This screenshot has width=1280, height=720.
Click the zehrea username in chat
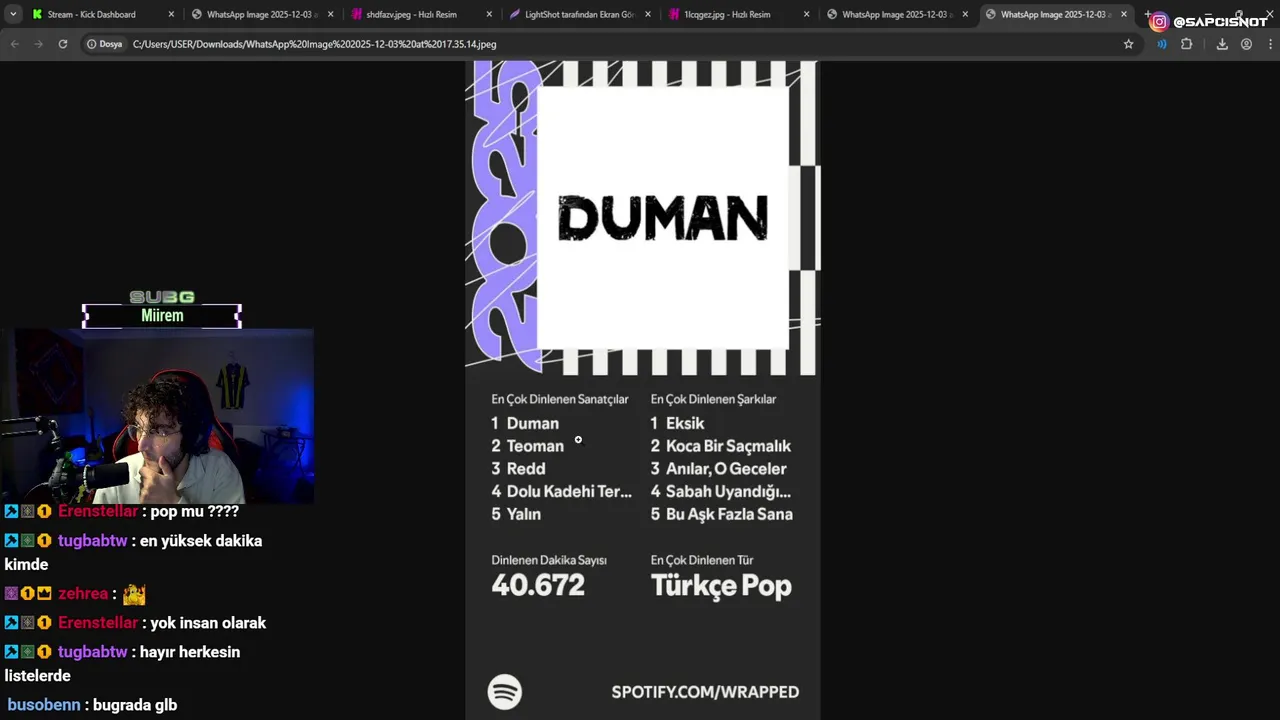(83, 594)
